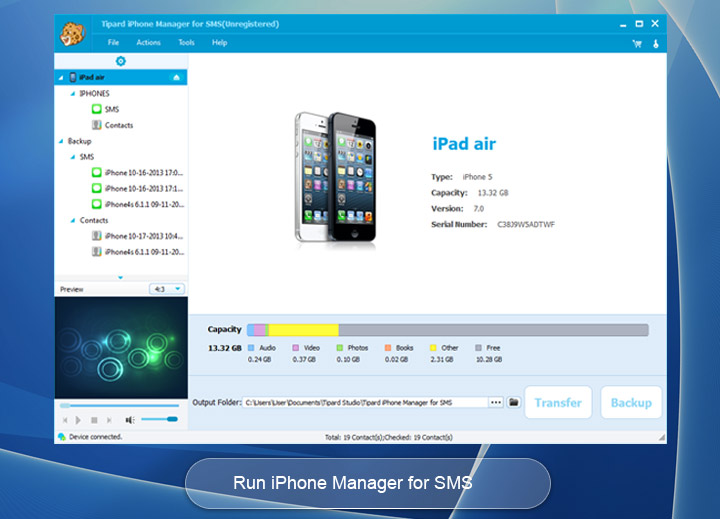This screenshot has height=519, width=720.
Task: Click the browse ellipsis button
Action: (x=496, y=402)
